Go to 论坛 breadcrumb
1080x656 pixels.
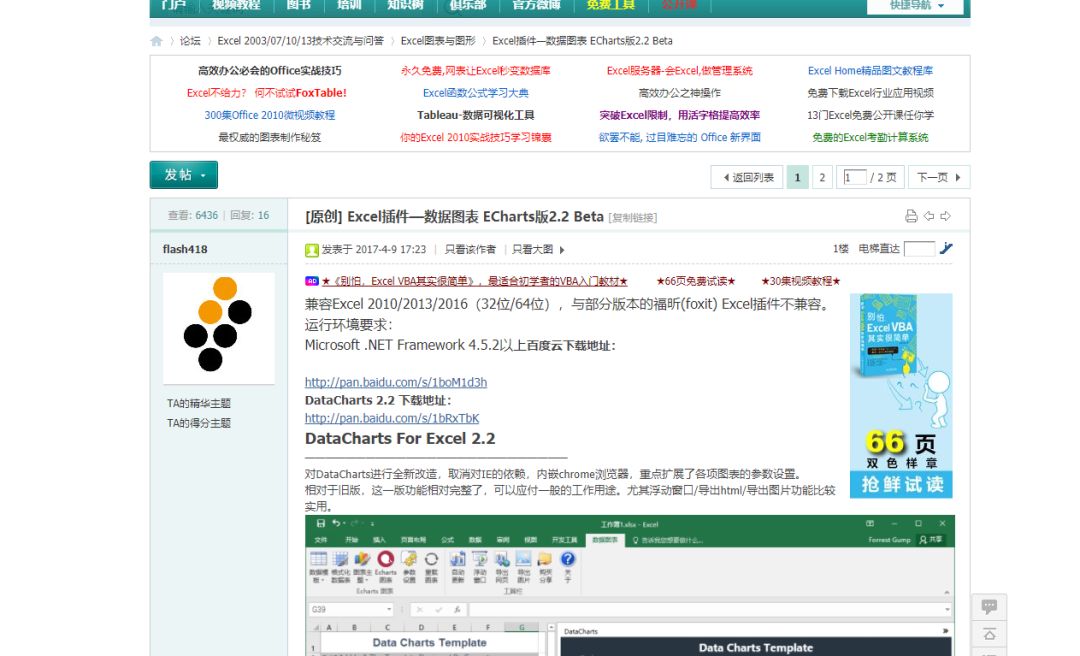[190, 41]
